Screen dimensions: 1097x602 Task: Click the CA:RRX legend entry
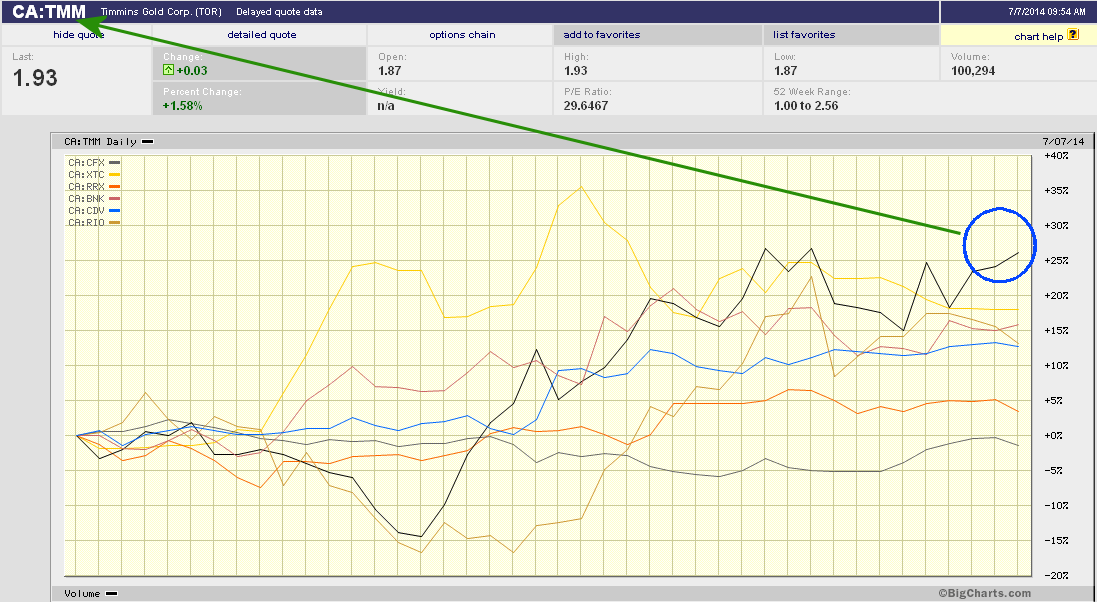coord(94,187)
